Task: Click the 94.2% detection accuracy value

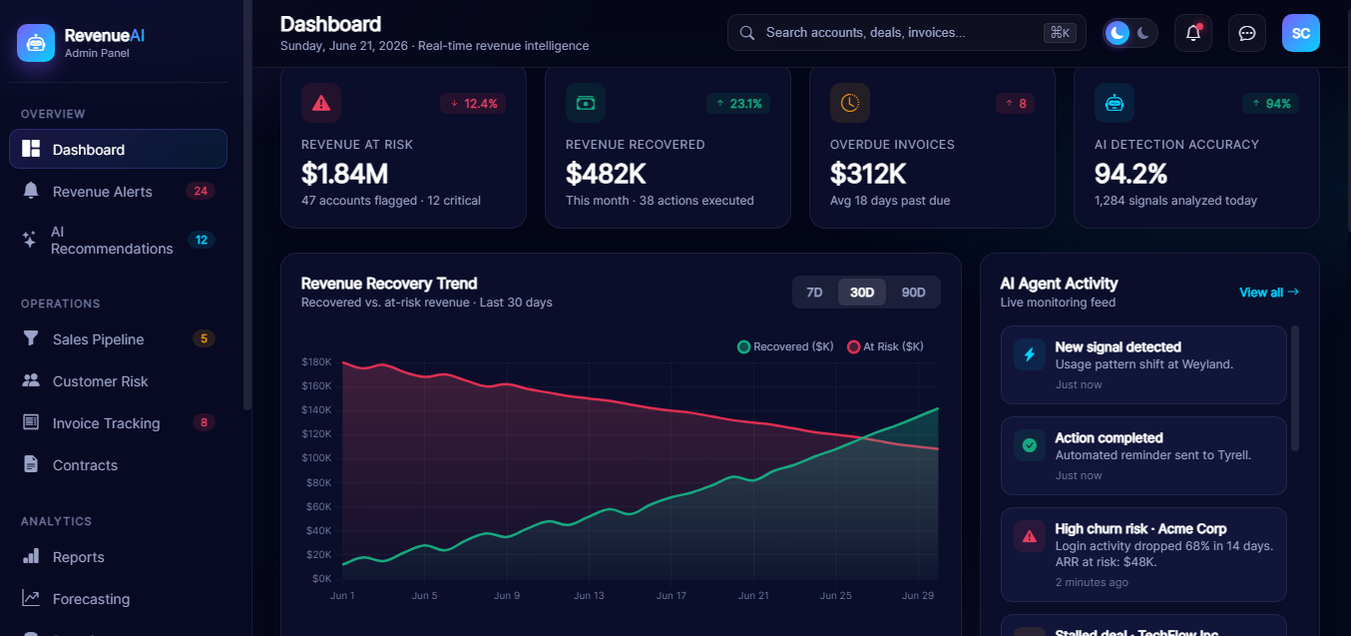Action: (1131, 174)
